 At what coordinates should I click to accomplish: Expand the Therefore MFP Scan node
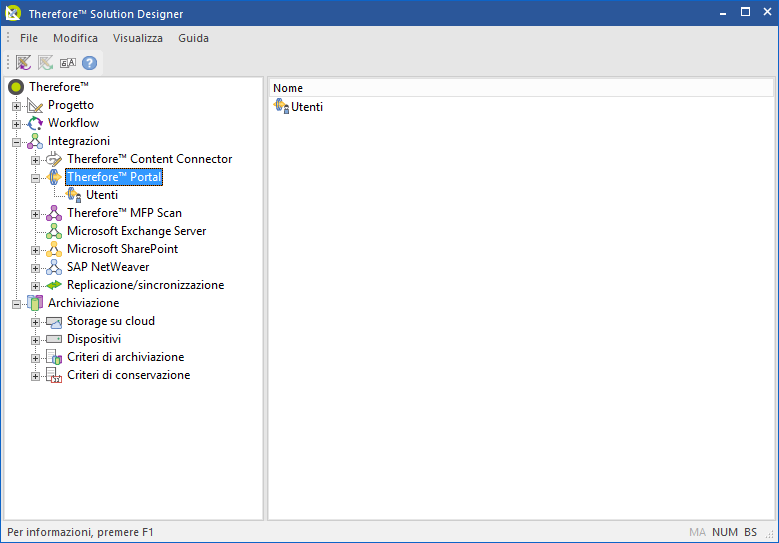35,214
